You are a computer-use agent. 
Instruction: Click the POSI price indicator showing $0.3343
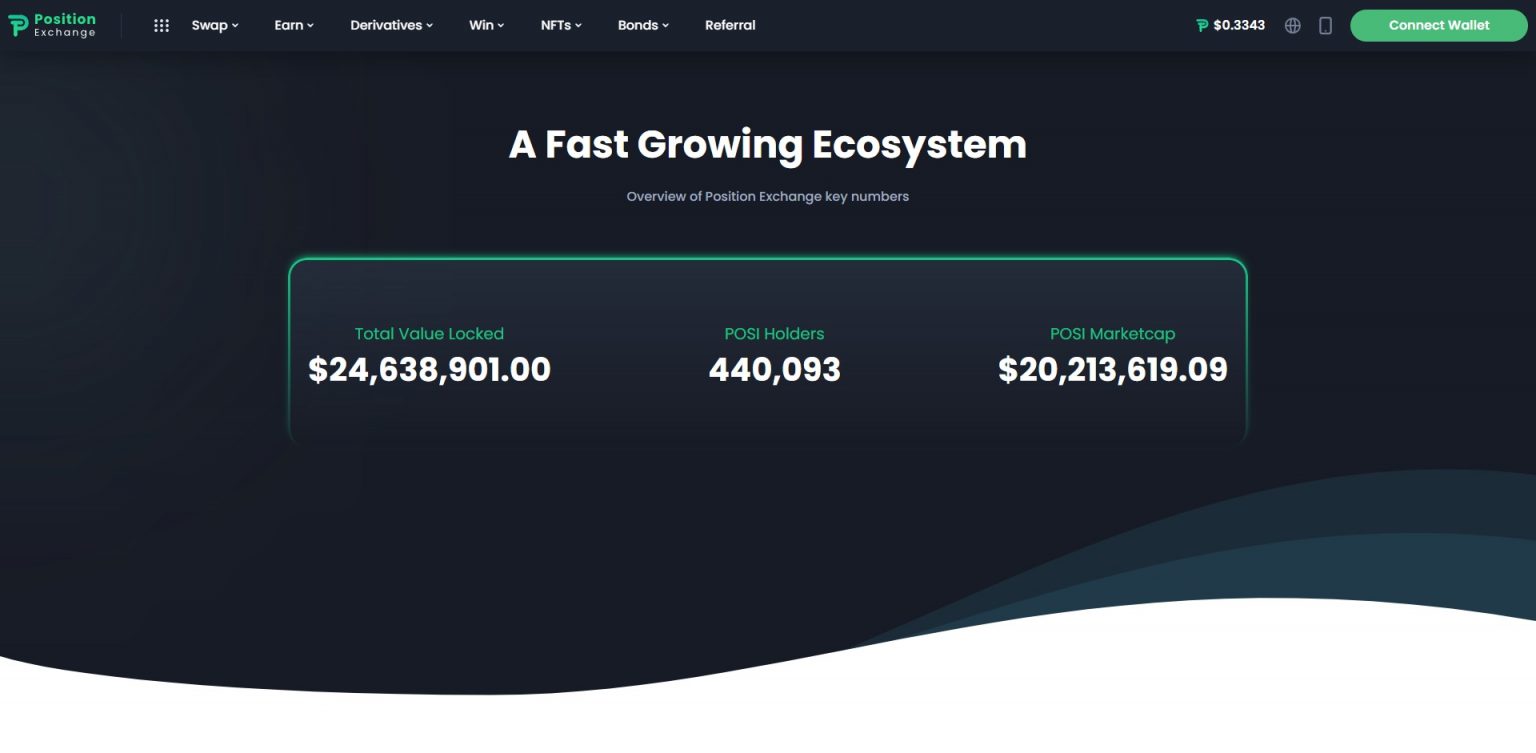[1240, 25]
